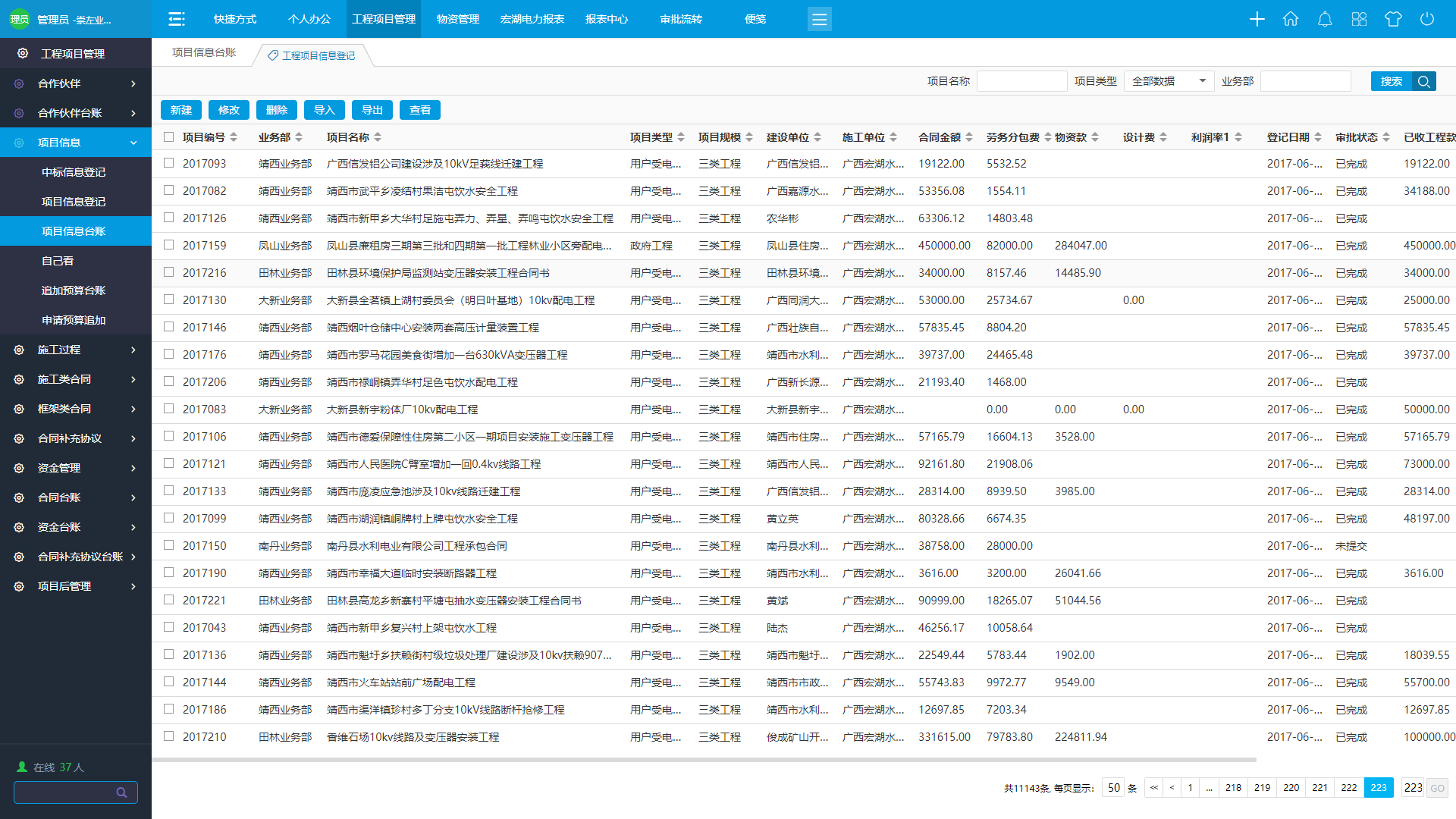Click the 新建 button
Screen dimensions: 1456x819
[181, 110]
